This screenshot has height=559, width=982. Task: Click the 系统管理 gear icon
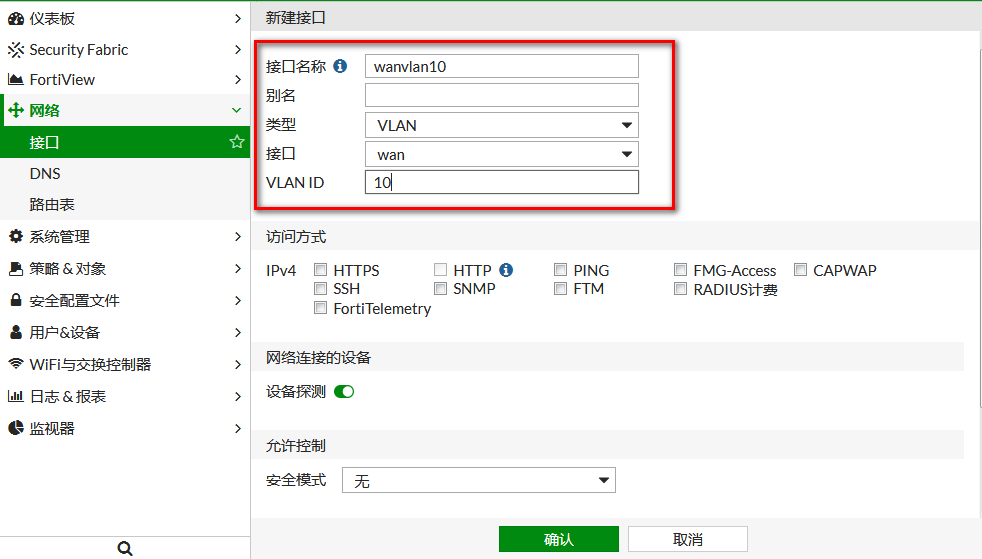tap(16, 236)
